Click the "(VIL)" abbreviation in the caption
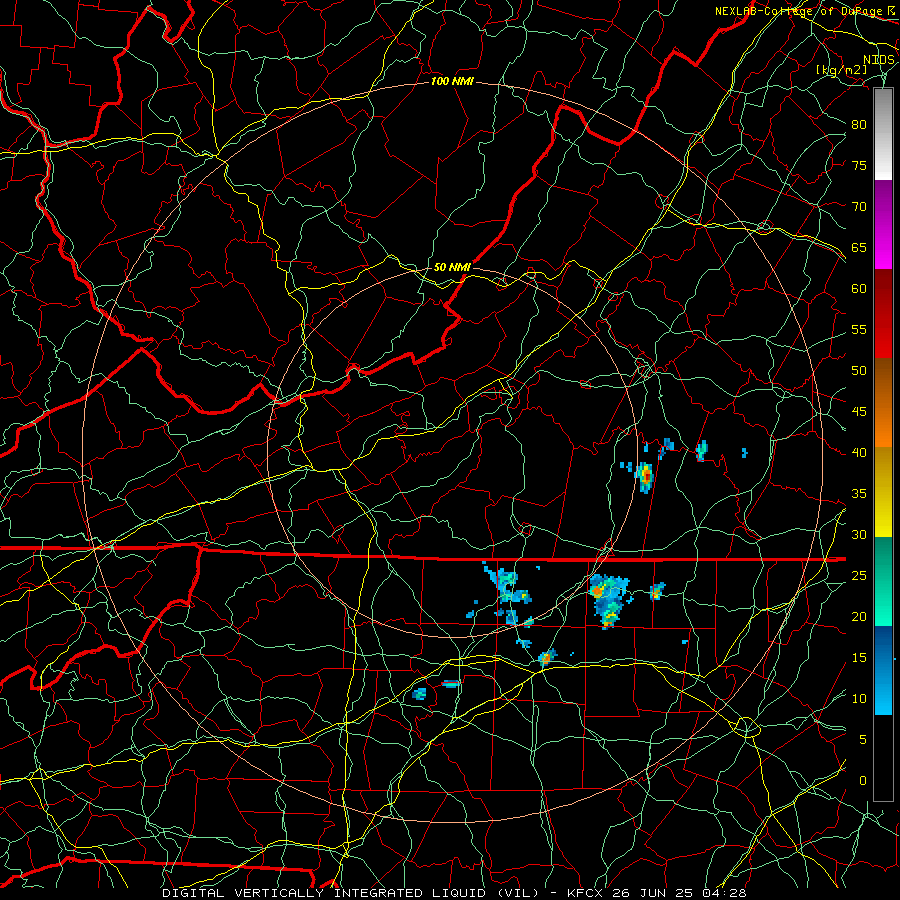The image size is (900, 900). [518, 893]
